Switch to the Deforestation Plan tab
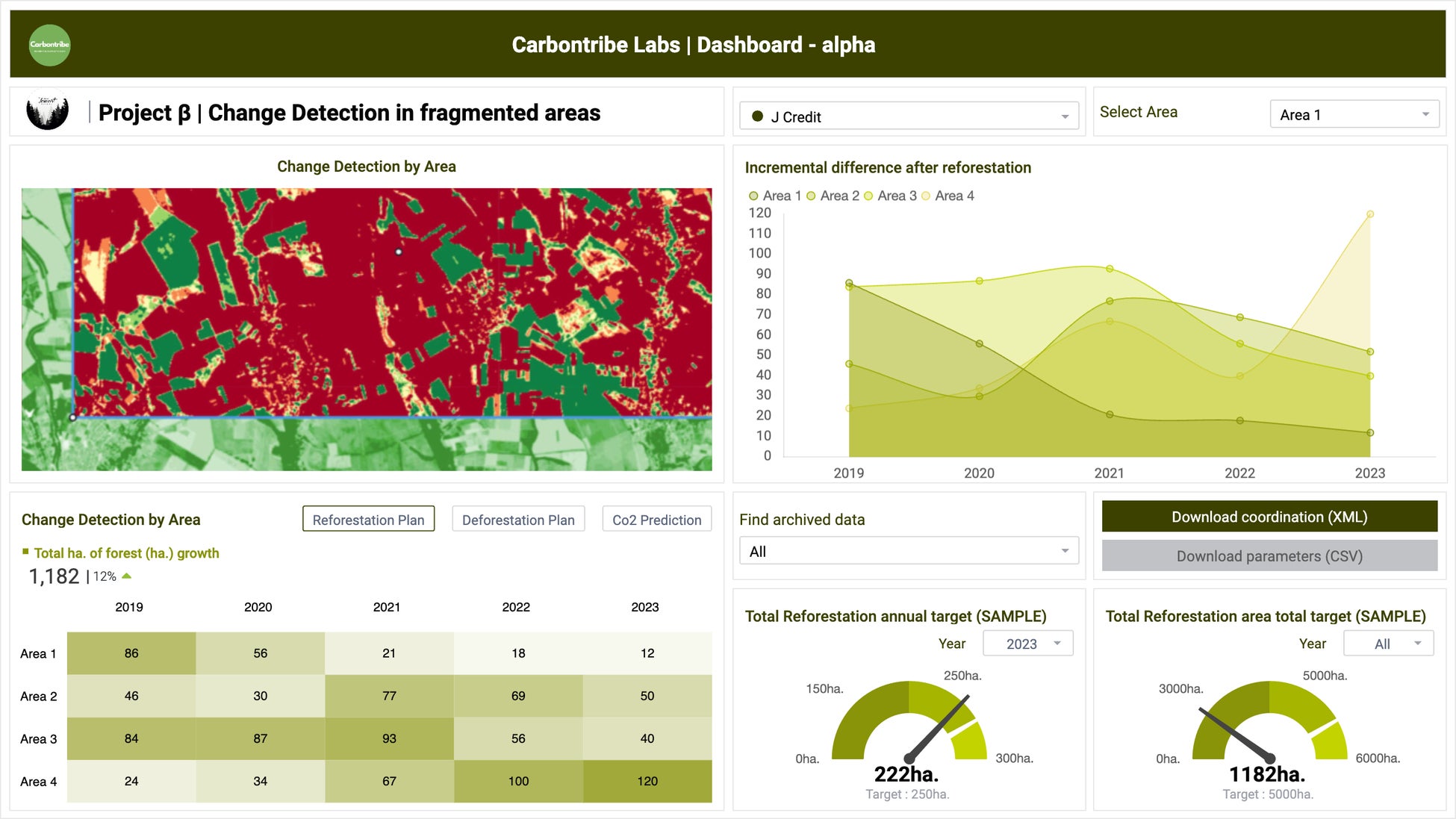Image resolution: width=1456 pixels, height=819 pixels. point(518,520)
